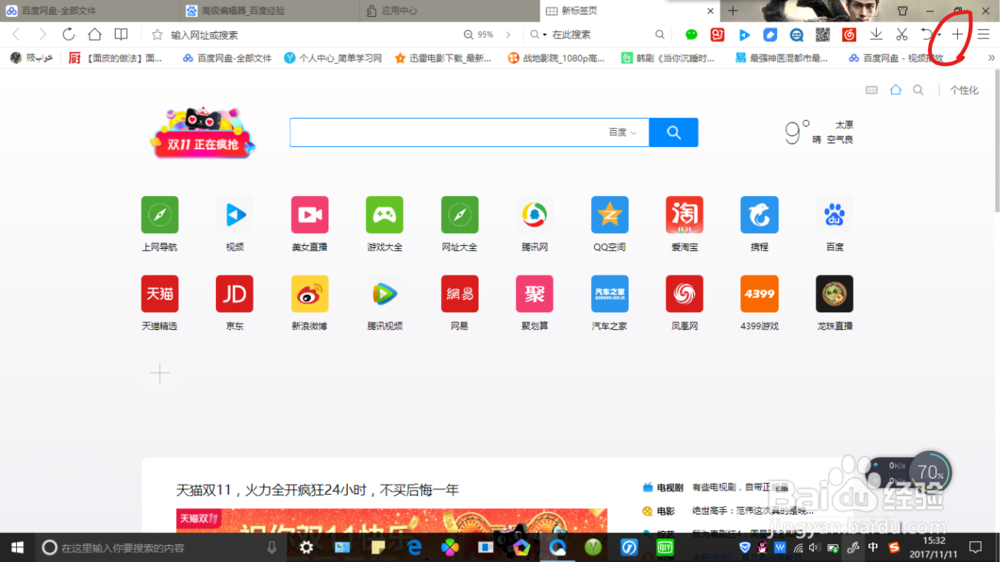
Task: Open bookmark 战地影院_1080p
Action: 555,58
